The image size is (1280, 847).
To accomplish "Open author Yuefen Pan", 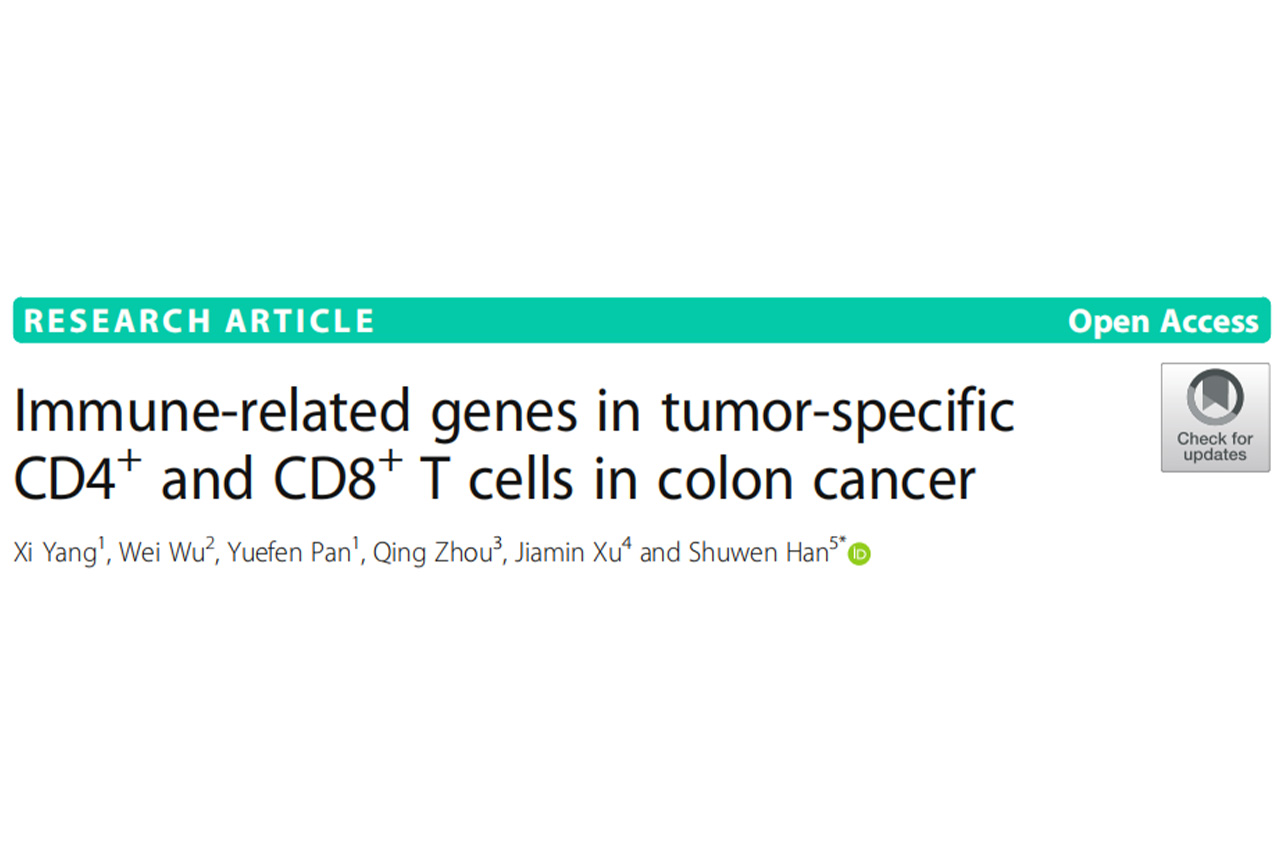I will [289, 555].
